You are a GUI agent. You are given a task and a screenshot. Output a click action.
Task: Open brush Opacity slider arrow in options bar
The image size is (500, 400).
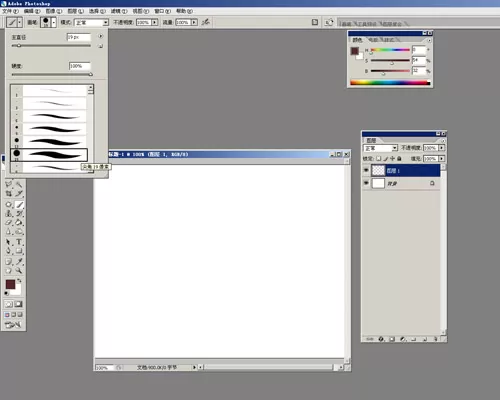[155, 22]
